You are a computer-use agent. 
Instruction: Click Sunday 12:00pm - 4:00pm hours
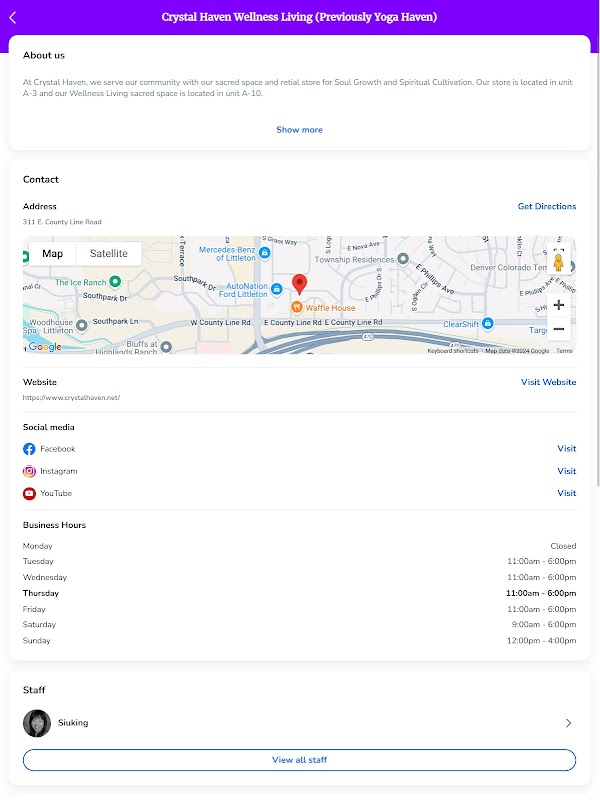click(541, 640)
